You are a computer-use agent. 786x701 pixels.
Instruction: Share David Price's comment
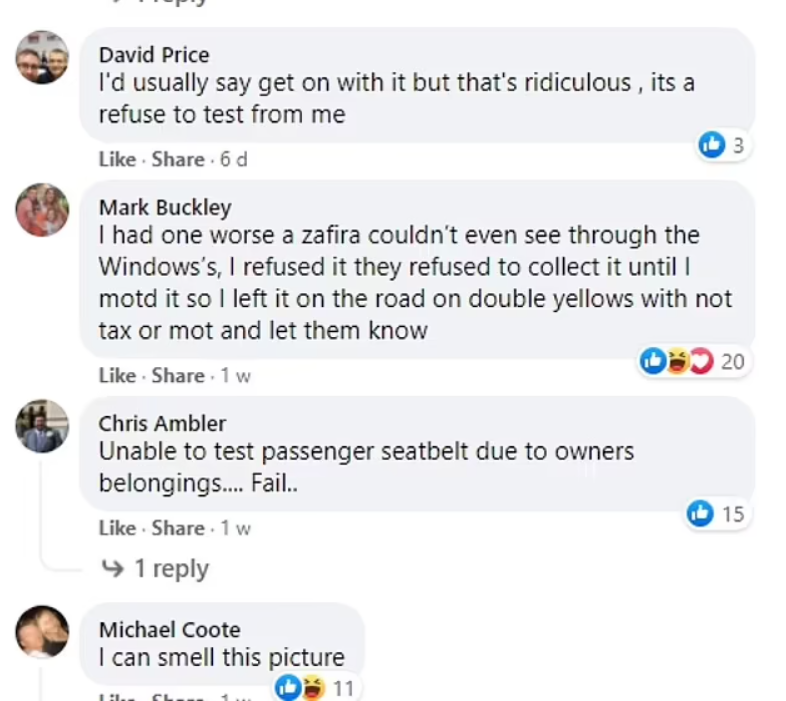[x=177, y=159]
